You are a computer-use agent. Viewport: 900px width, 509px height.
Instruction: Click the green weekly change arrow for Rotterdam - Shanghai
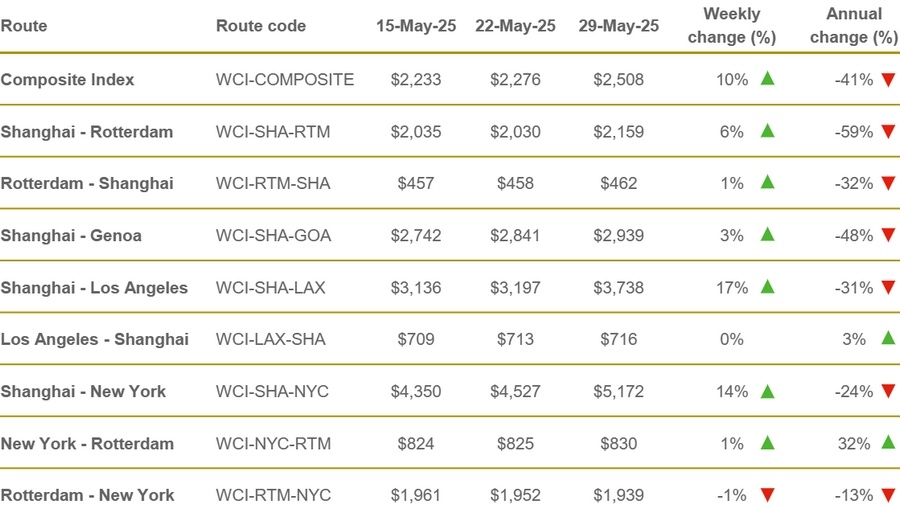767,182
